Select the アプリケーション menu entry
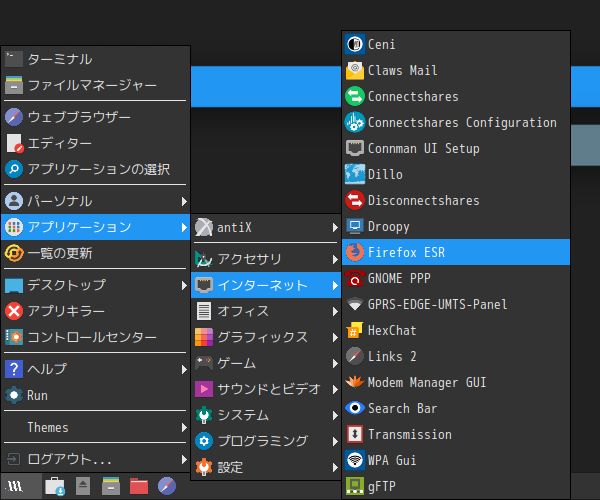600x500 pixels. (x=96, y=227)
